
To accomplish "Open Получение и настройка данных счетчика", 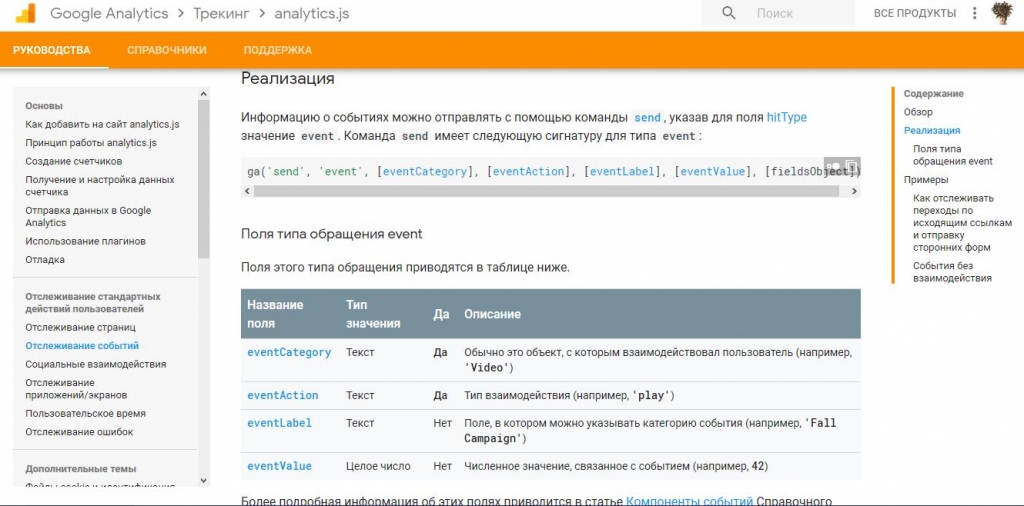I will pos(100,185).
